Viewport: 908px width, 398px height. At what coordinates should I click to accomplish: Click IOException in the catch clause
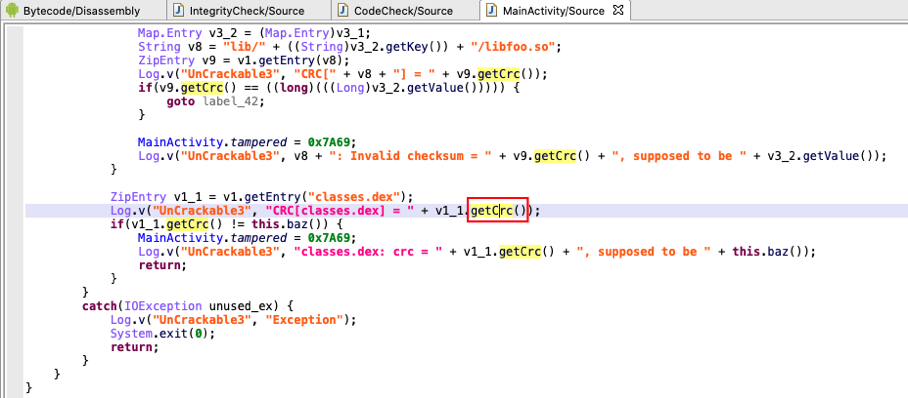(x=163, y=305)
